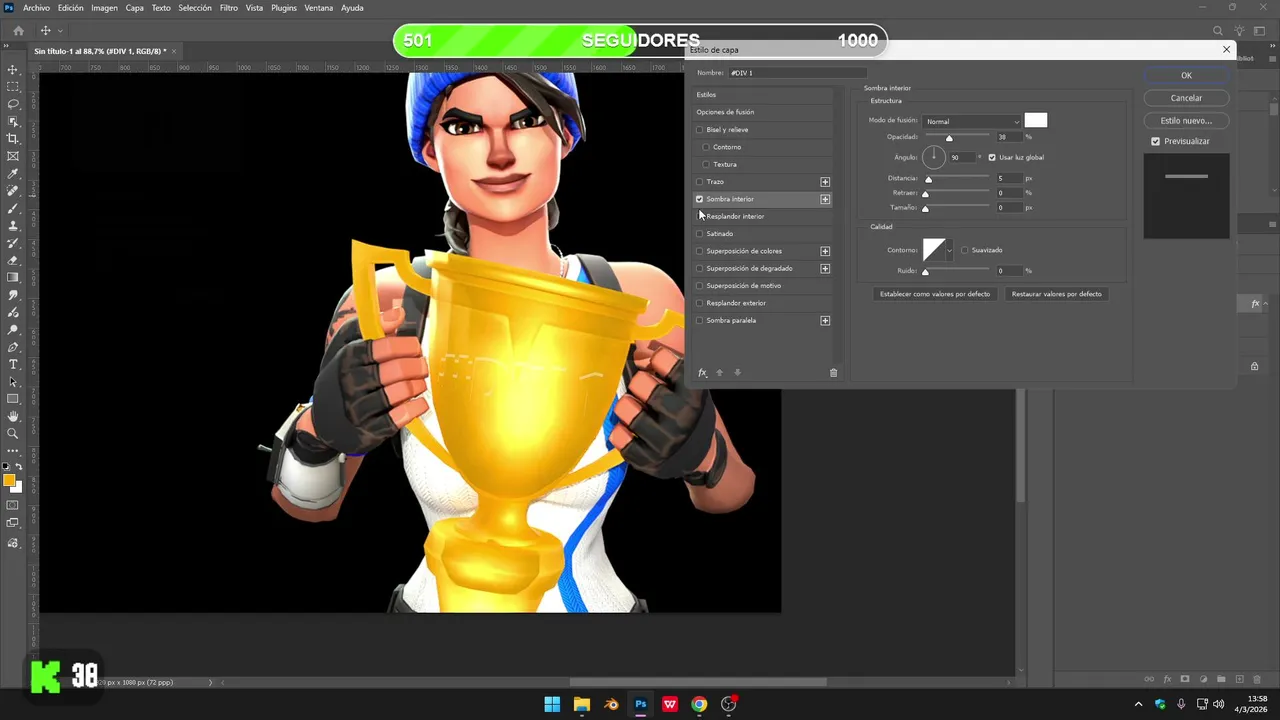Enable the Suavizado checkbox

[x=965, y=250]
